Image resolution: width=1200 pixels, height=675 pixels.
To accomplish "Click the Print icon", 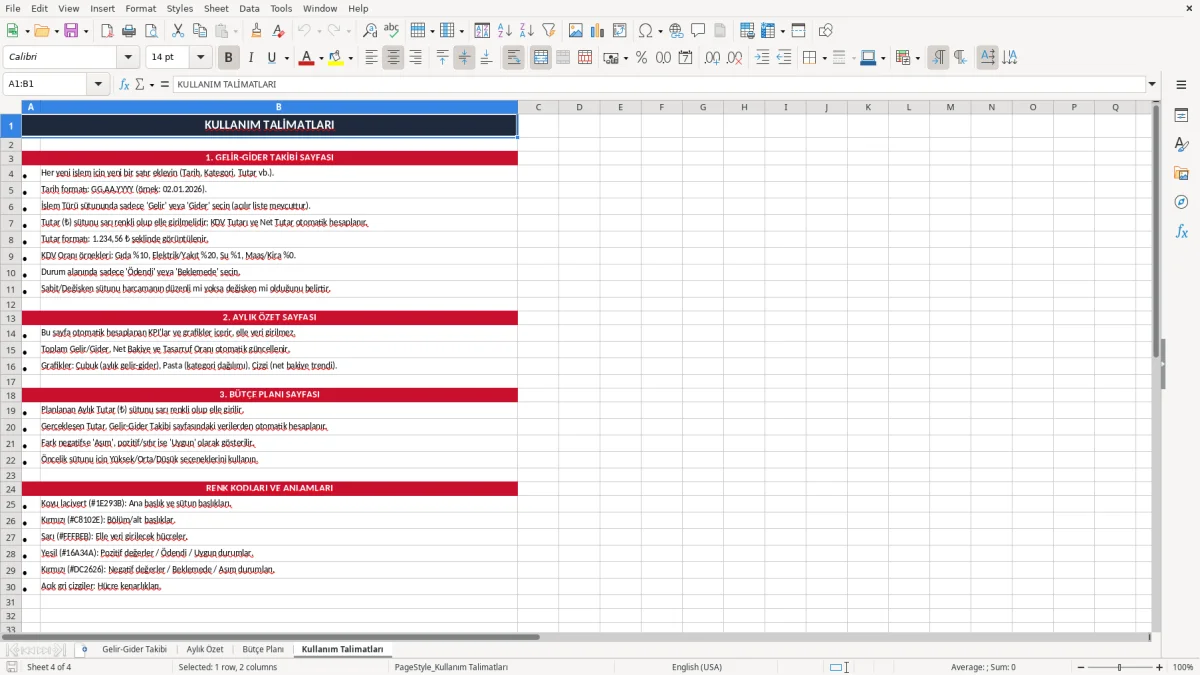I will (129, 31).
